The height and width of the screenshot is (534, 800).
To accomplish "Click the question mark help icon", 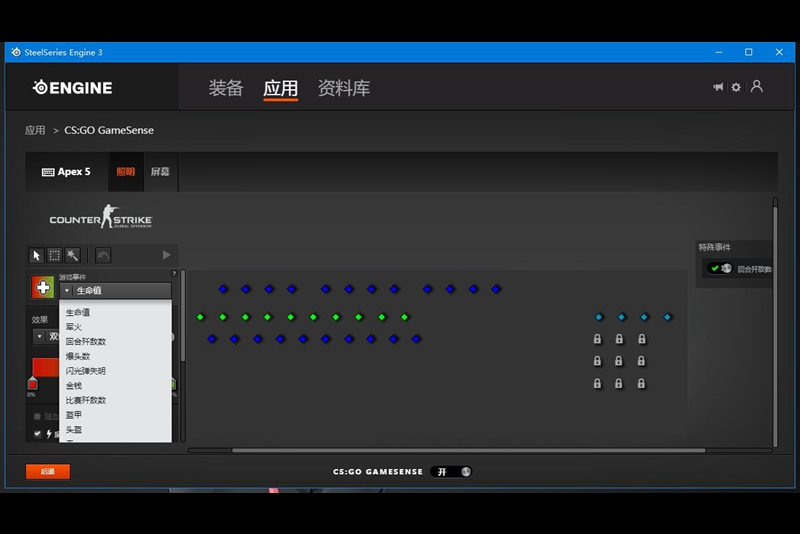I will tap(174, 274).
